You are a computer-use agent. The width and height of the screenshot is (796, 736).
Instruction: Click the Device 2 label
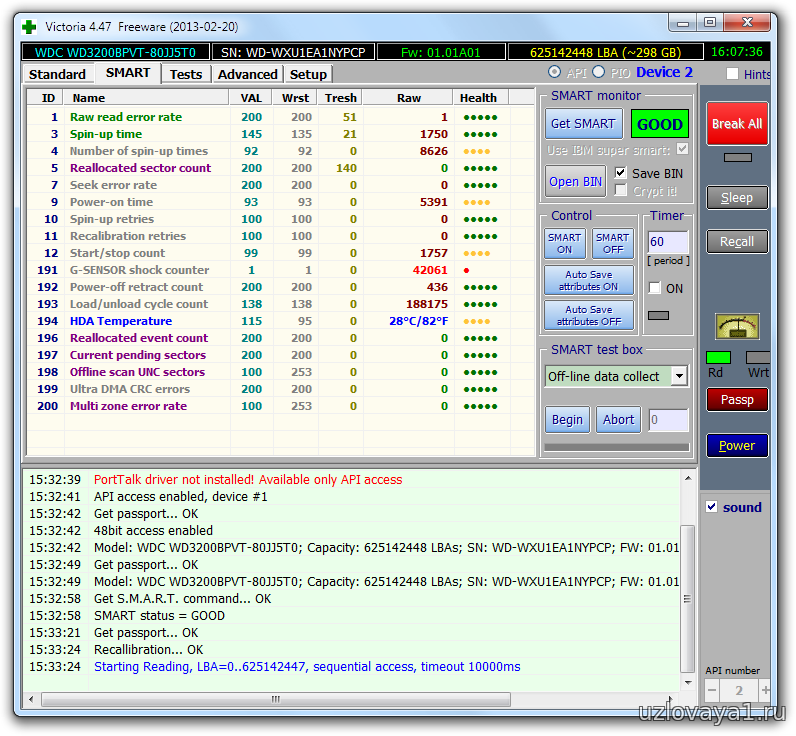click(664, 72)
